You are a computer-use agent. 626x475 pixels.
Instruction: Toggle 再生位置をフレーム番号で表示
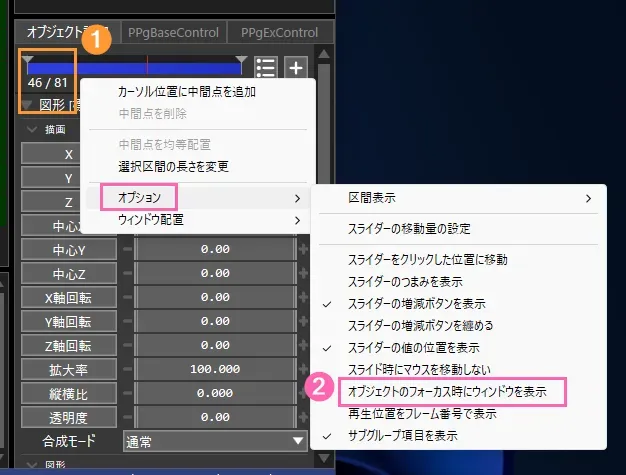pos(458,414)
